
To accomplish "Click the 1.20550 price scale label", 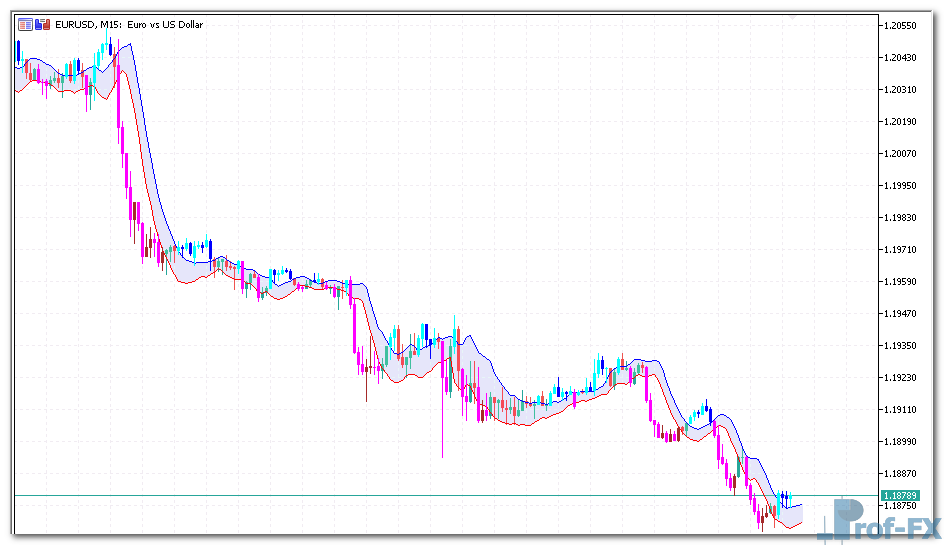I will click(x=900, y=25).
